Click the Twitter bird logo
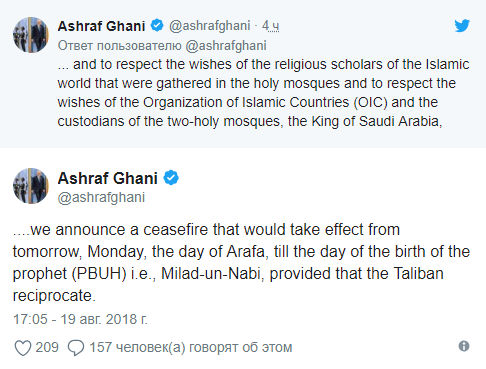The height and width of the screenshot is (369, 486). point(462,26)
